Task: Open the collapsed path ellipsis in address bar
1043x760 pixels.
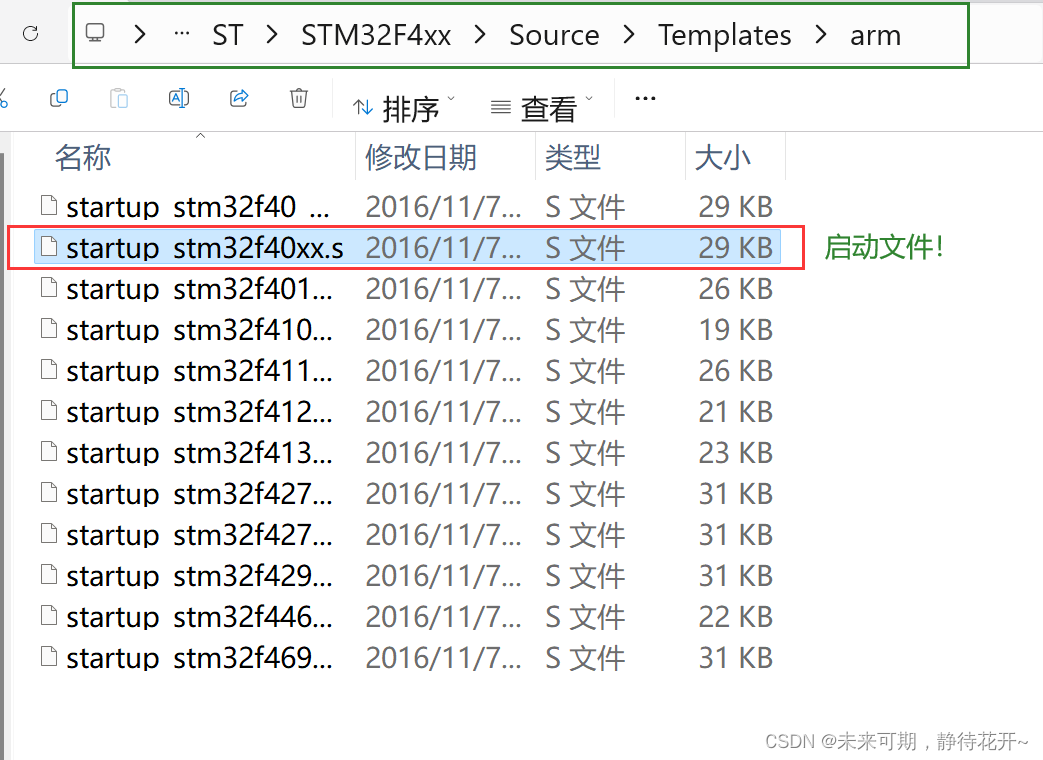Action: pyautogui.click(x=181, y=33)
